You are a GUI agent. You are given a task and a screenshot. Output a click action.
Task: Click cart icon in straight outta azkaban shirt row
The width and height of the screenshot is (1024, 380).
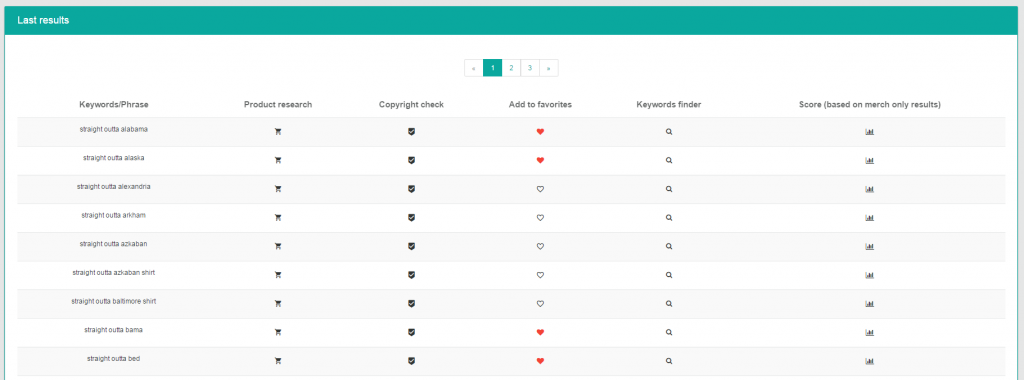pos(278,275)
